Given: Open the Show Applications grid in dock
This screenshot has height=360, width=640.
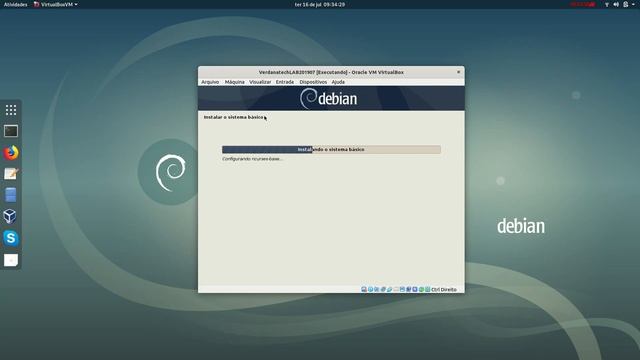Looking at the screenshot, I should tap(11, 110).
